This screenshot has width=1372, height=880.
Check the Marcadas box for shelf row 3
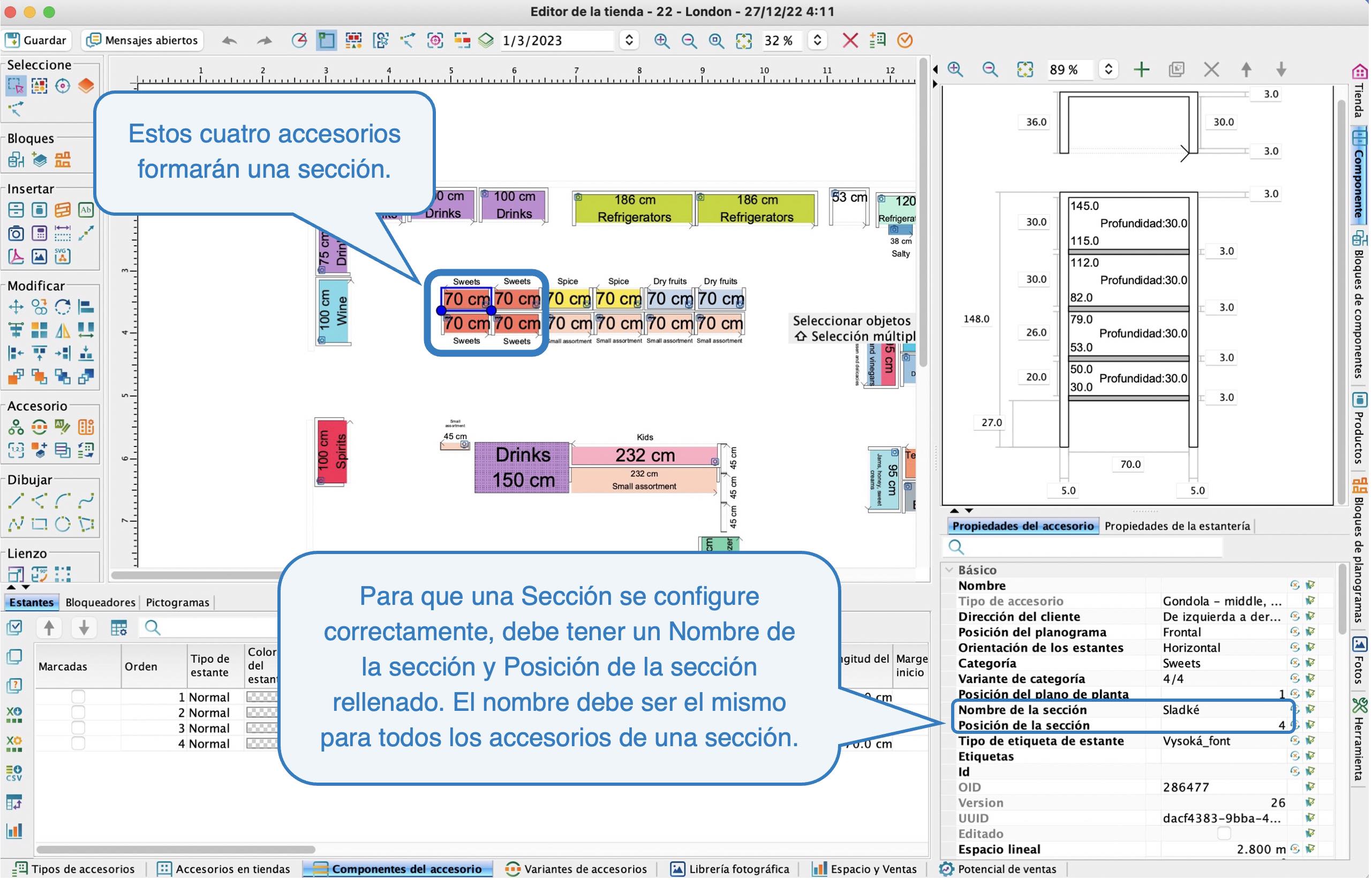point(78,729)
